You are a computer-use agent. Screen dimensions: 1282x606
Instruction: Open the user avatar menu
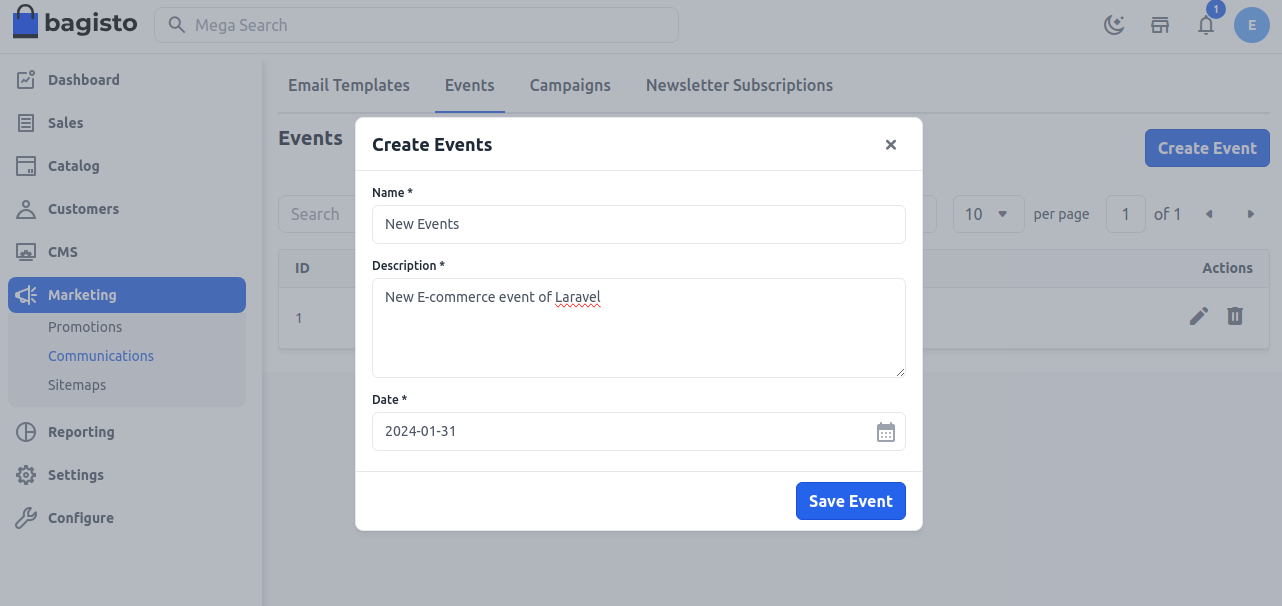coord(1251,25)
